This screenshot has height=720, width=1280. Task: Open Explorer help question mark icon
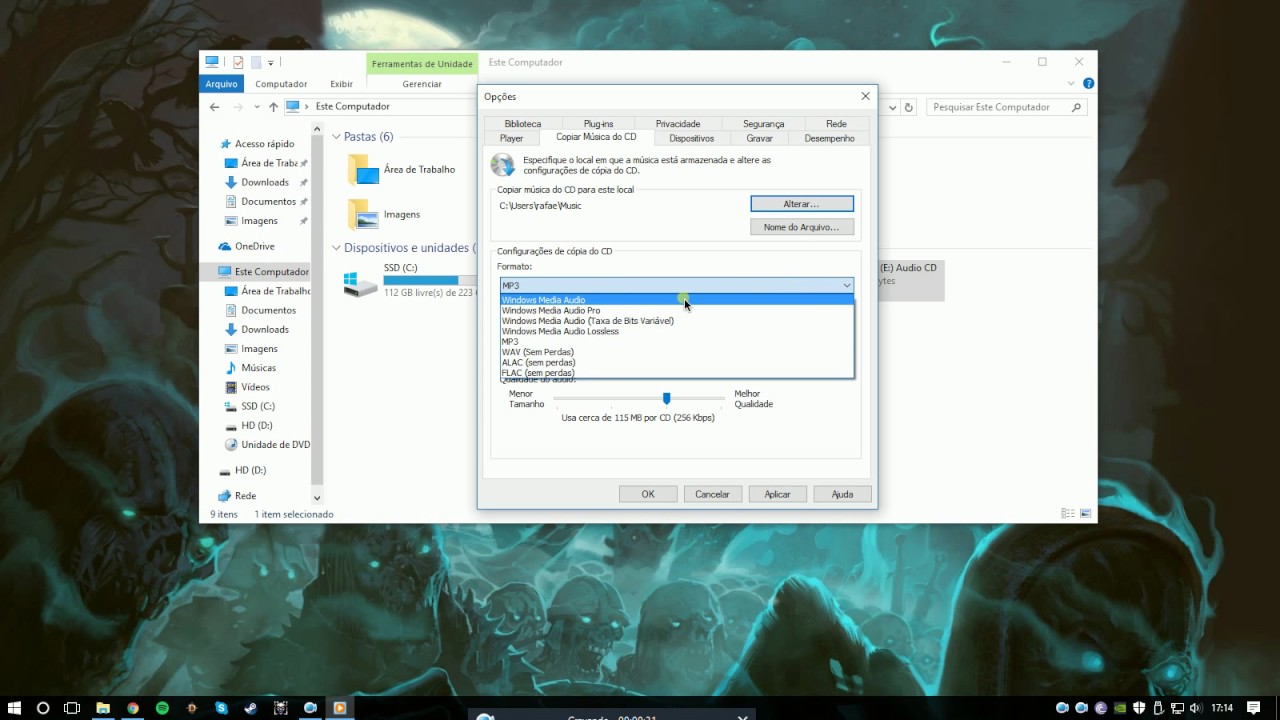coord(1089,84)
